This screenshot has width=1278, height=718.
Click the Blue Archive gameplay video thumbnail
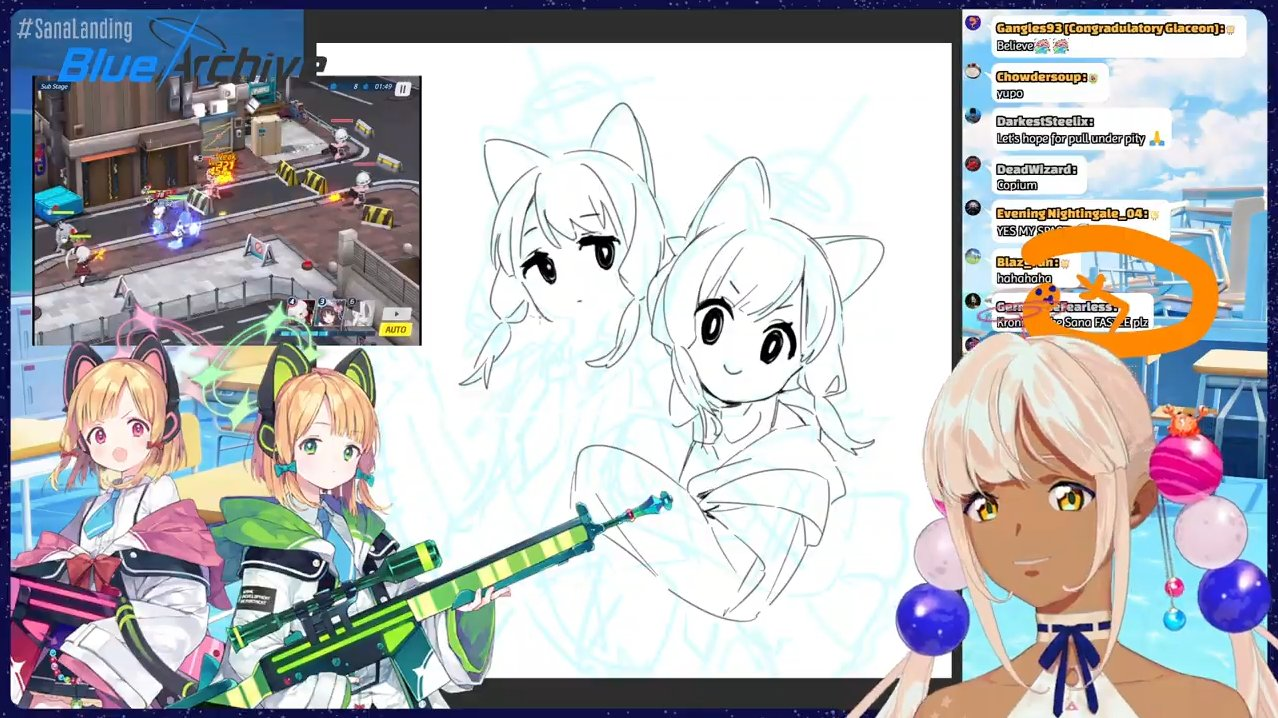(227, 210)
